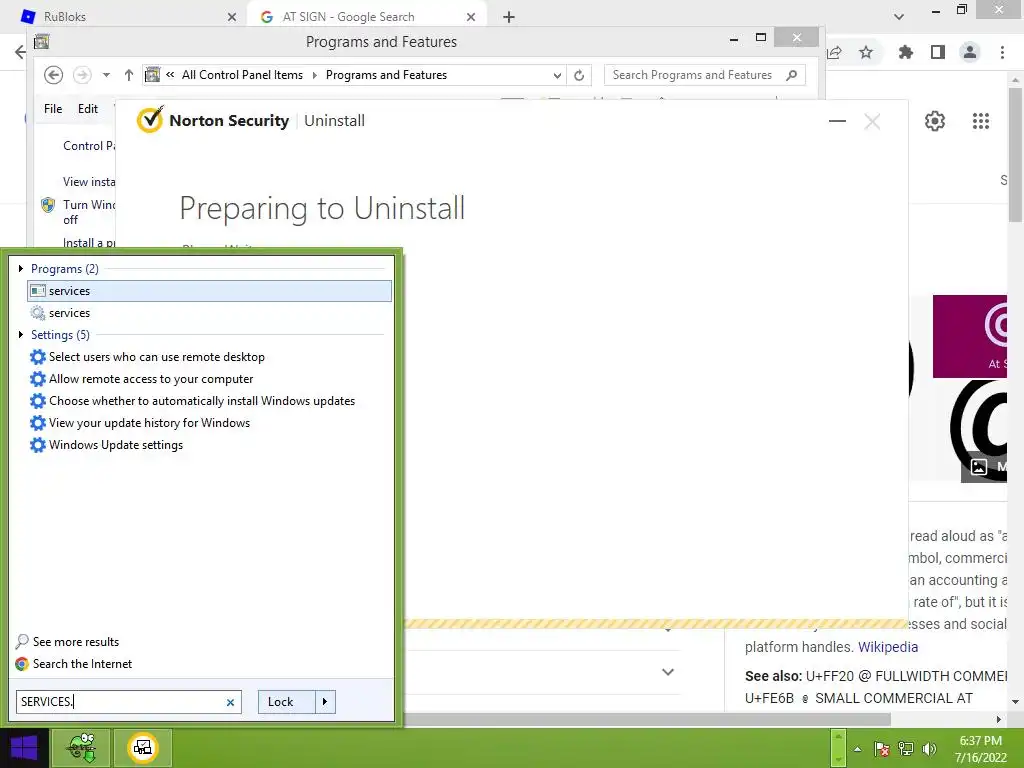
Task: Click the Chrome share page icon
Action: click(x=835, y=52)
